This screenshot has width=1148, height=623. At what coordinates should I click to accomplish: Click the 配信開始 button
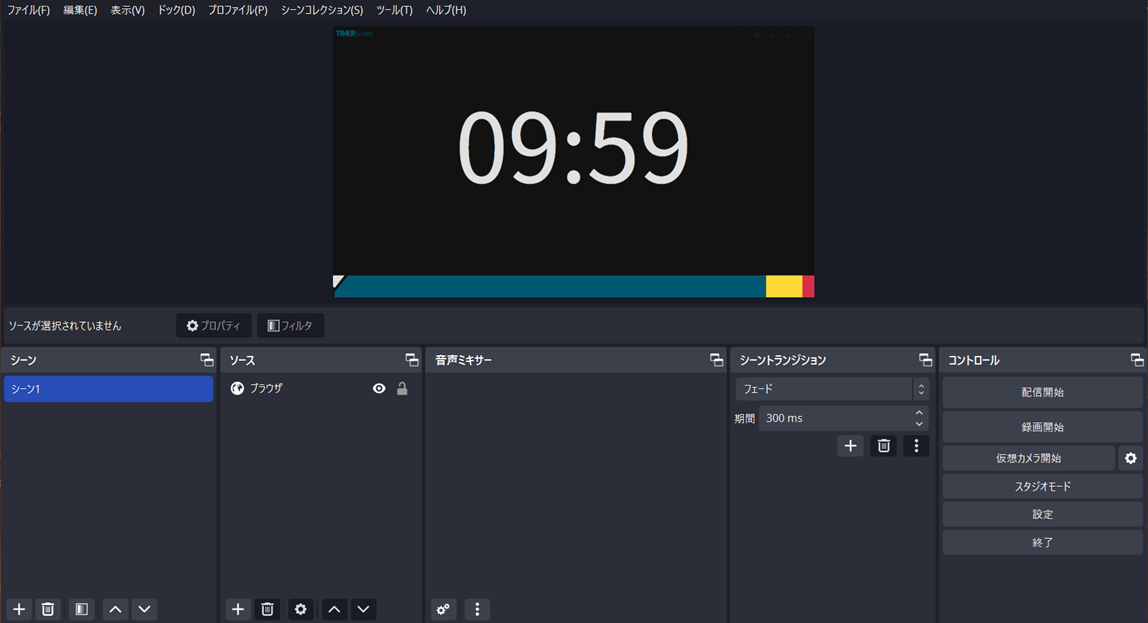[1042, 392]
